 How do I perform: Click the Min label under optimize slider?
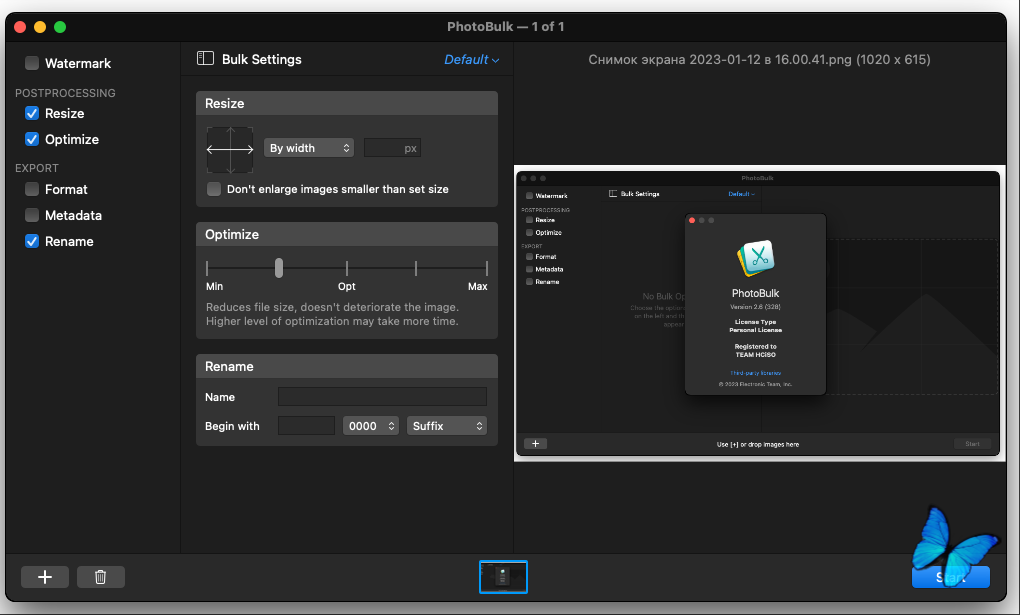pyautogui.click(x=214, y=286)
